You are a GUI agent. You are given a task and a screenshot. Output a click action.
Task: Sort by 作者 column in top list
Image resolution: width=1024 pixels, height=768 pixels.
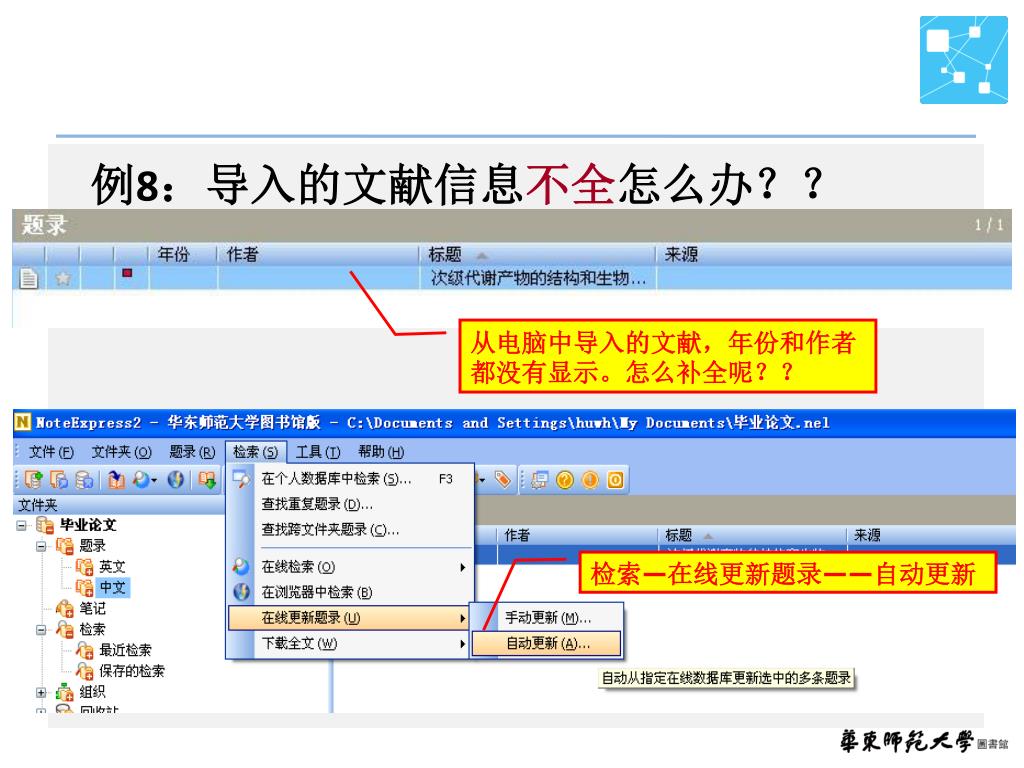click(317, 254)
